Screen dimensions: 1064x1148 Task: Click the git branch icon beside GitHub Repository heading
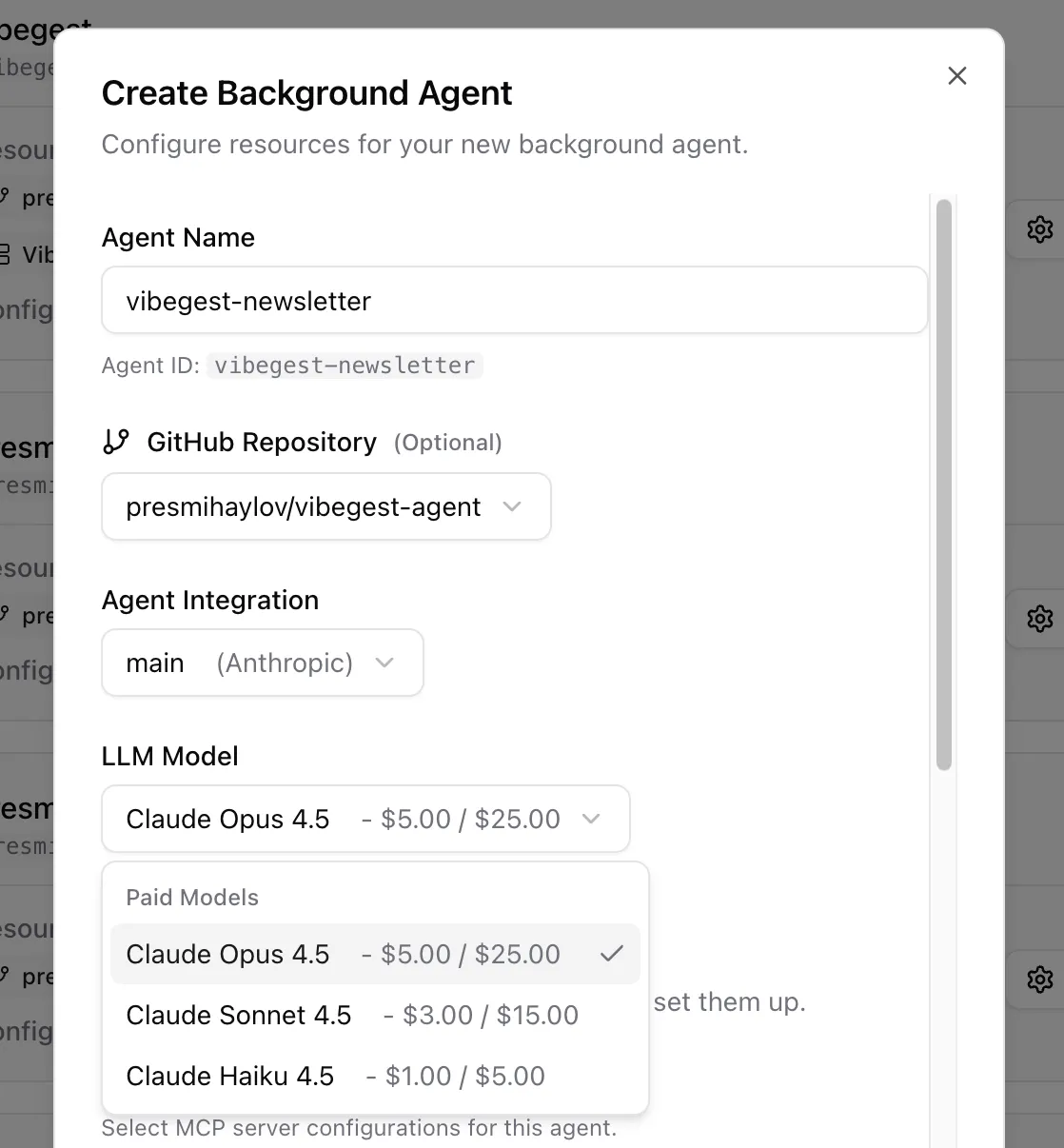pyautogui.click(x=118, y=441)
